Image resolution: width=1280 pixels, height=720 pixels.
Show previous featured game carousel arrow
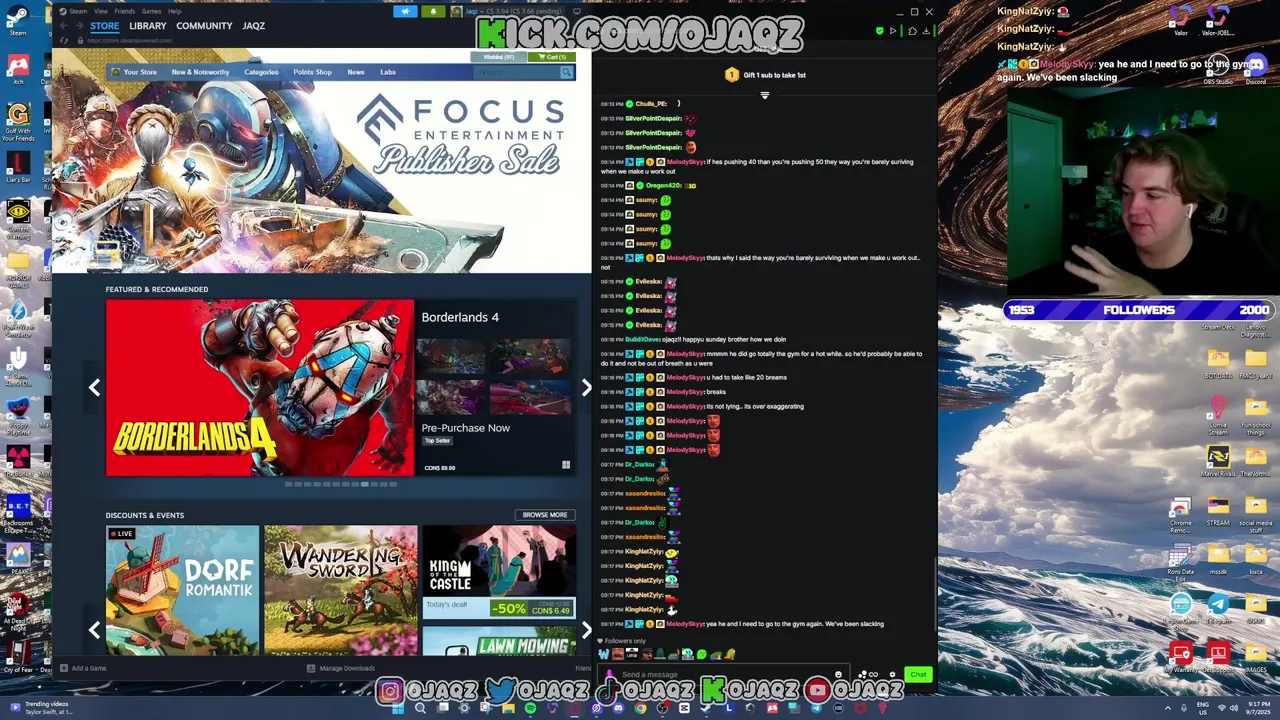coord(94,388)
